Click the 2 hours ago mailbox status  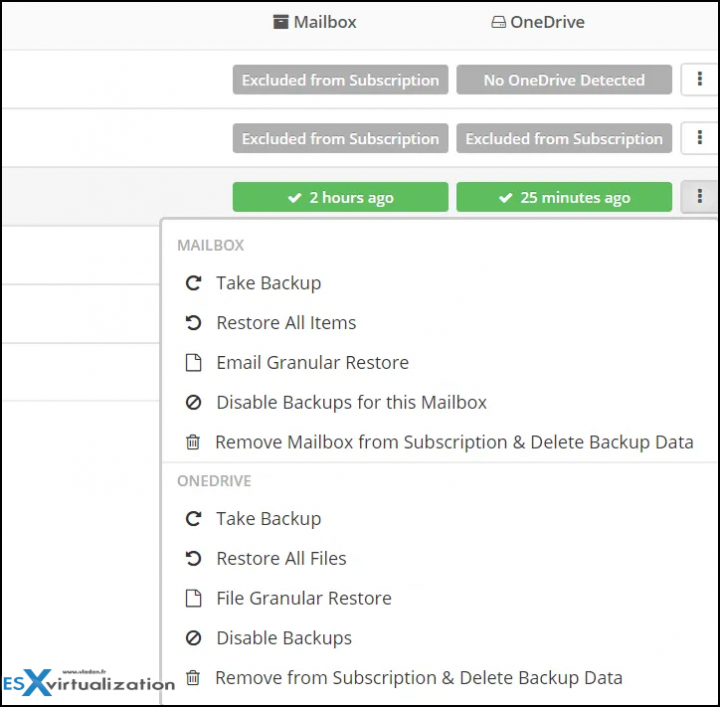tap(340, 197)
